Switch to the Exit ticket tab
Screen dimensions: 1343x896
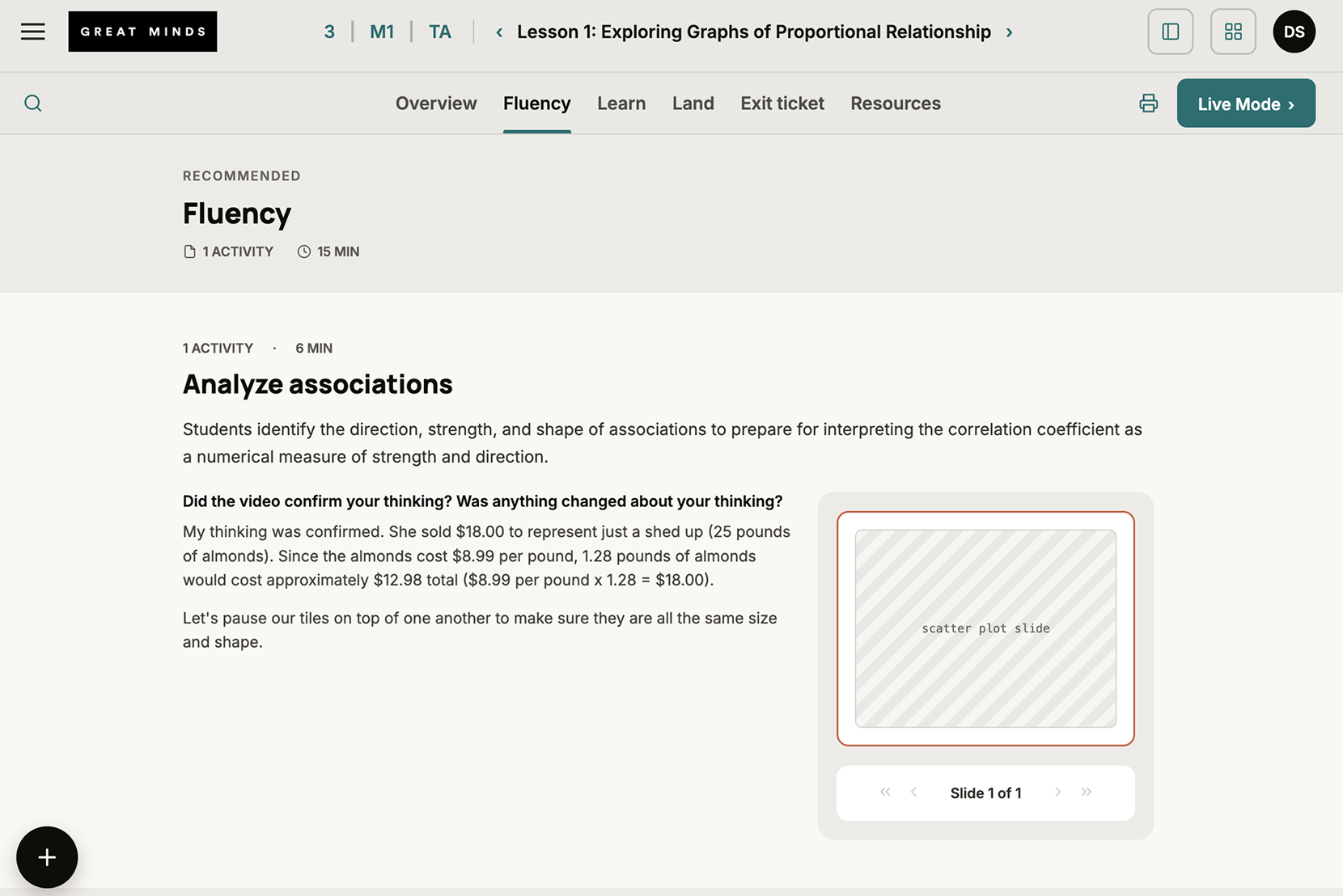pyautogui.click(x=782, y=104)
